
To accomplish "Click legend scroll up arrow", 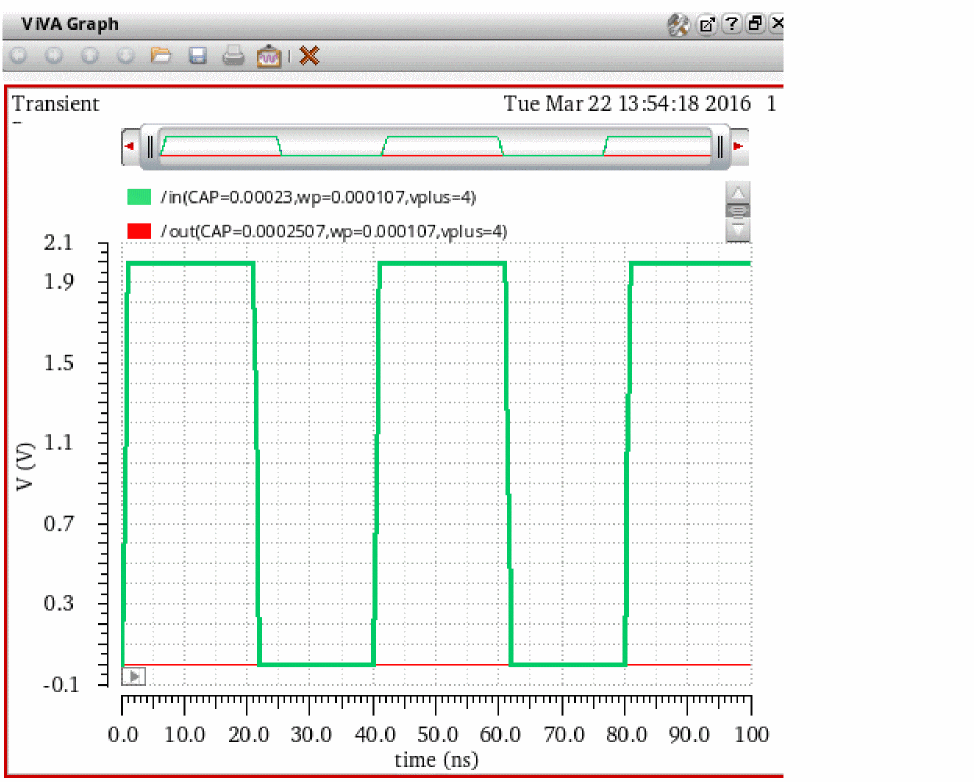I will 738,192.
